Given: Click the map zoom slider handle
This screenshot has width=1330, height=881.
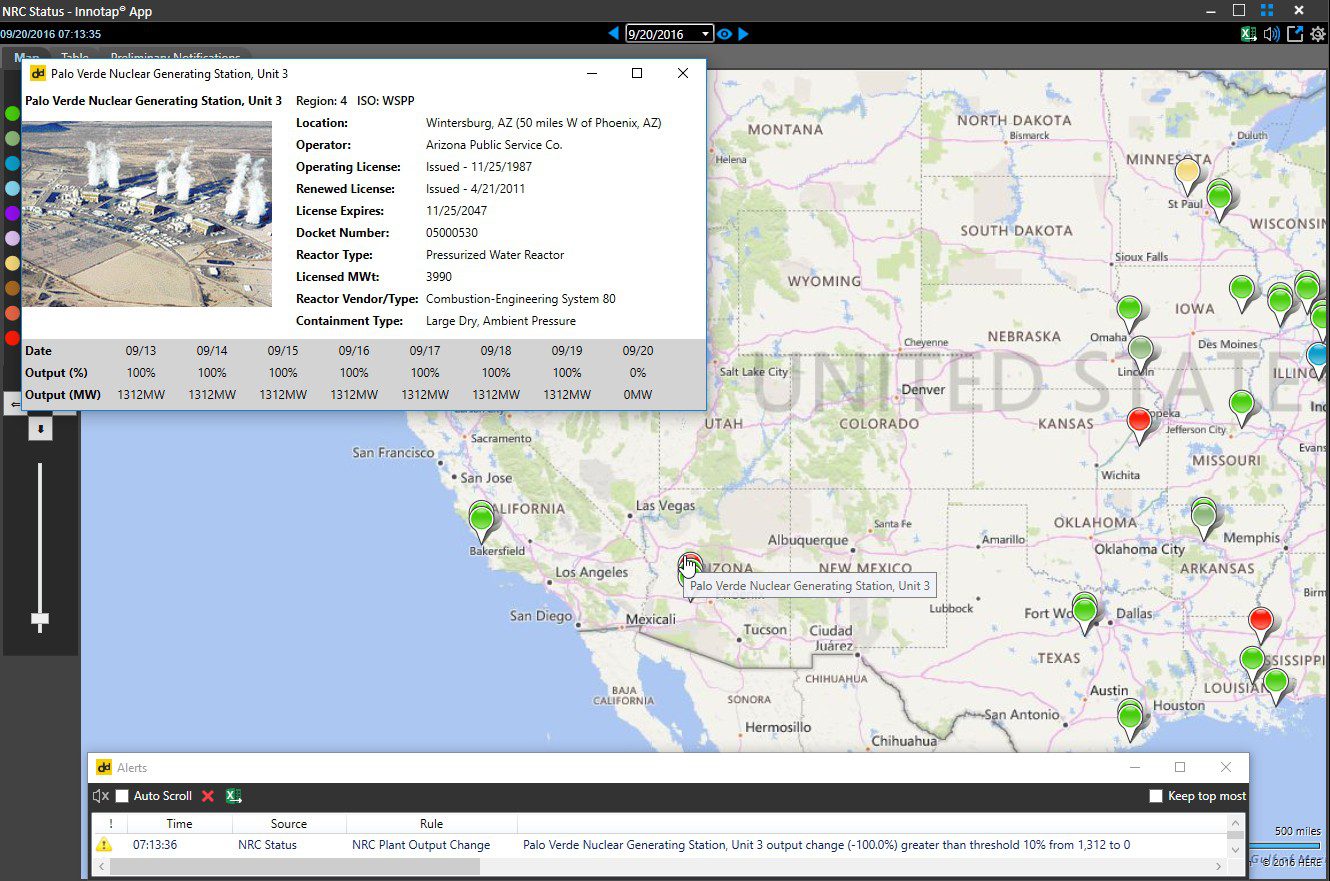Looking at the screenshot, I should (x=40, y=620).
